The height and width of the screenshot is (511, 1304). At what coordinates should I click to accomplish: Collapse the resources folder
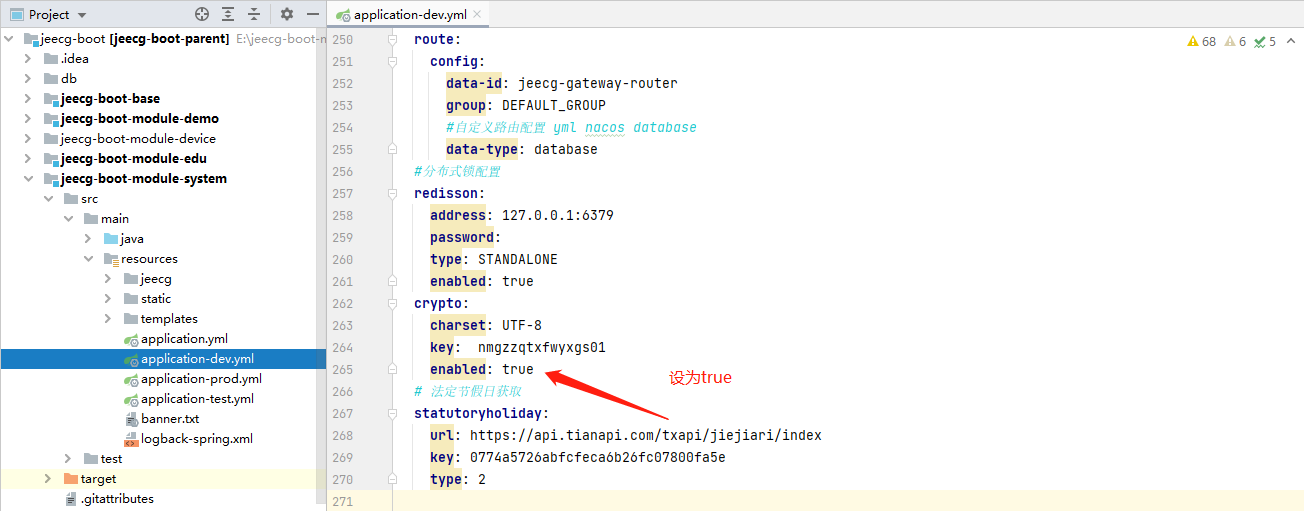[89, 258]
